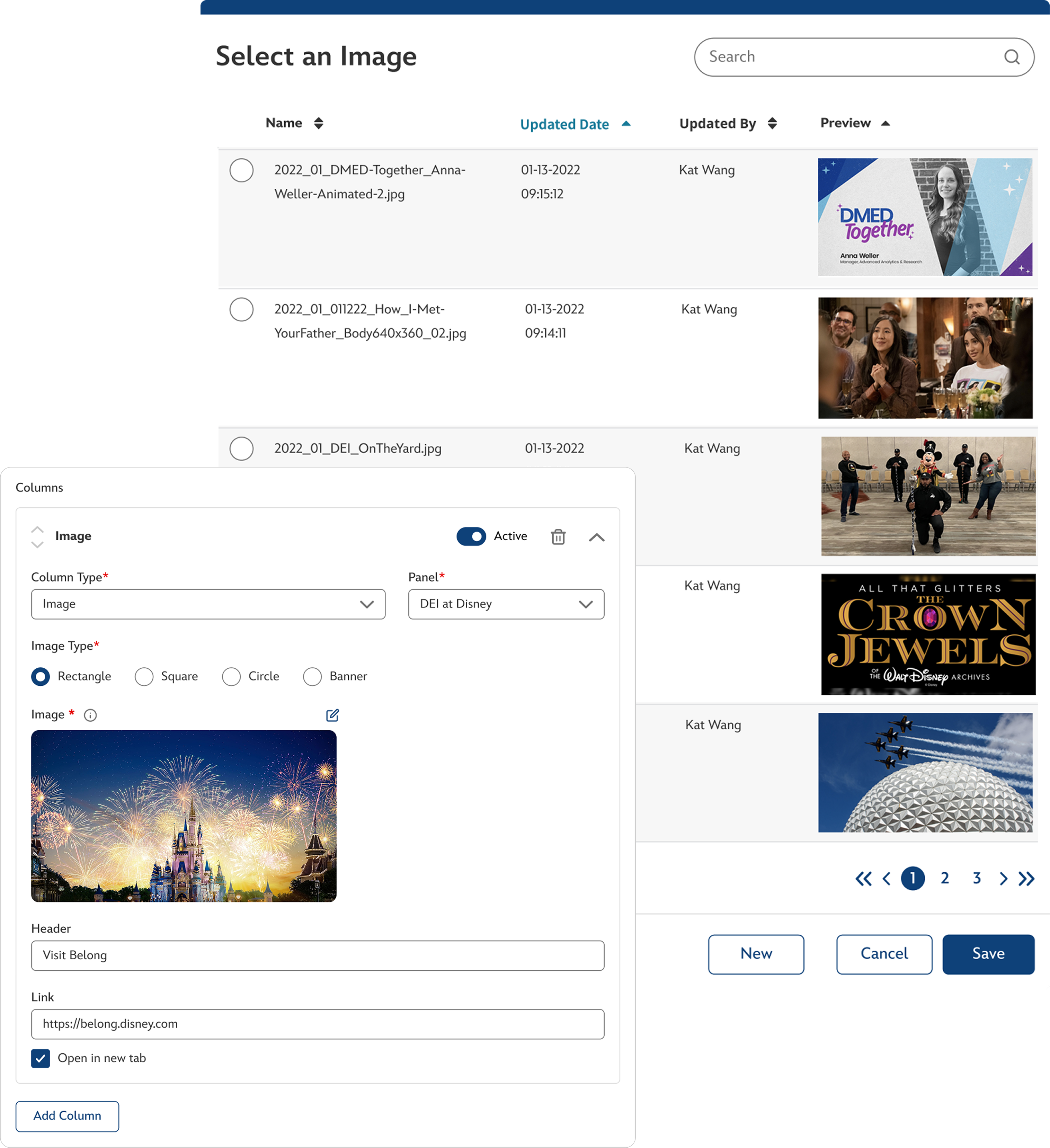Click the search magnifier icon
This screenshot has height=1148, width=1050.
click(1011, 57)
